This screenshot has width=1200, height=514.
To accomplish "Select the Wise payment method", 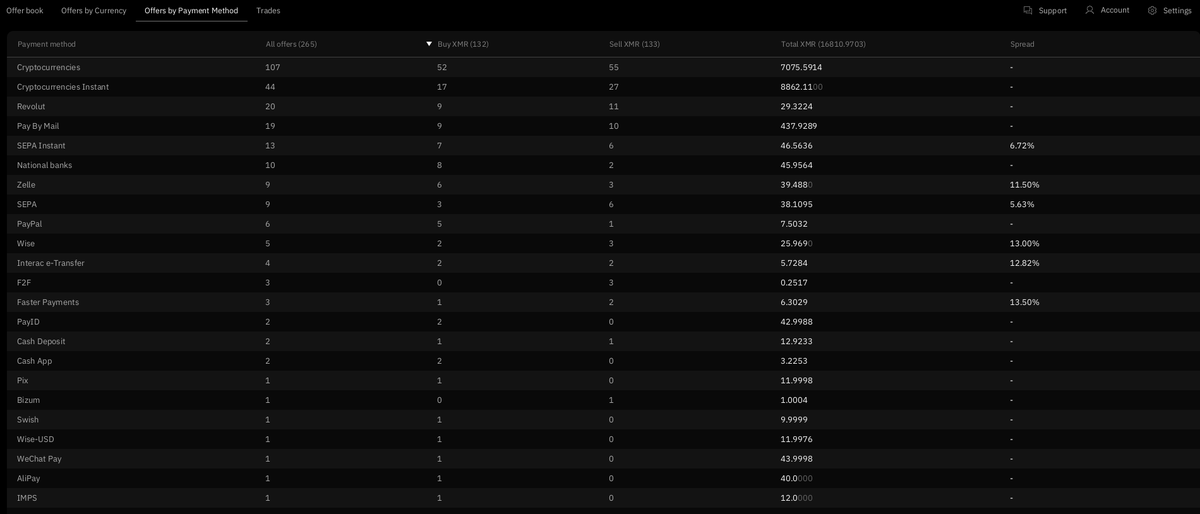I will tap(26, 243).
